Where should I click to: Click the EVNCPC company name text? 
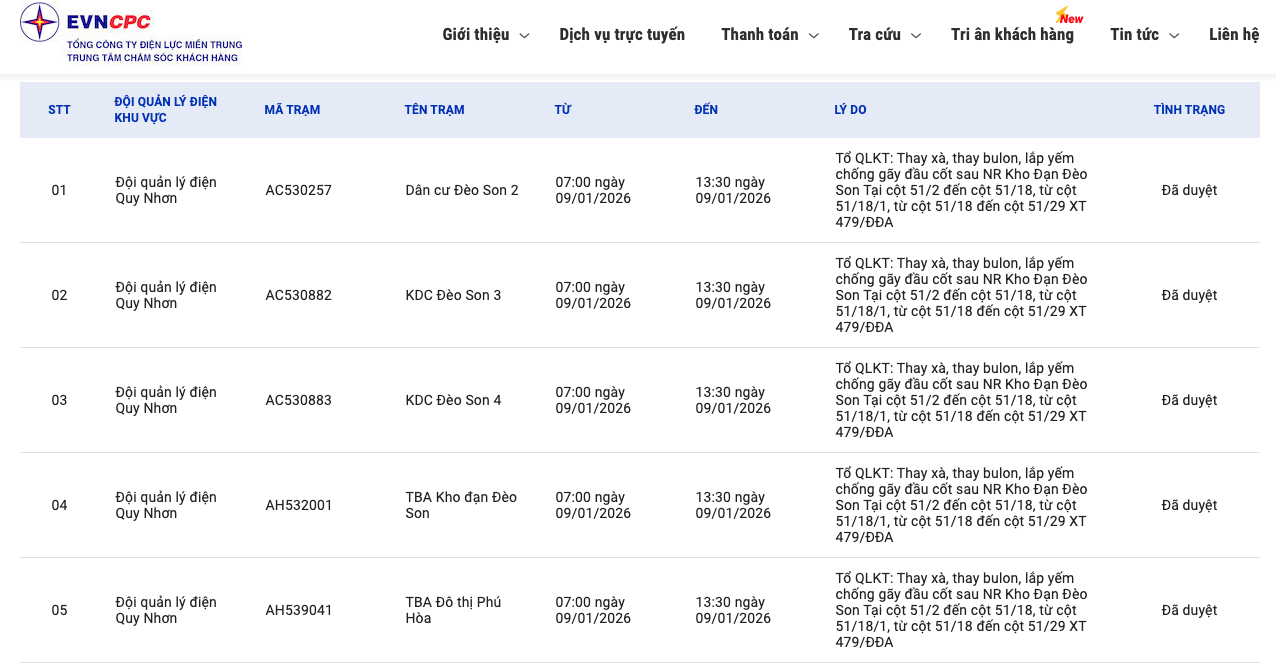(x=108, y=22)
